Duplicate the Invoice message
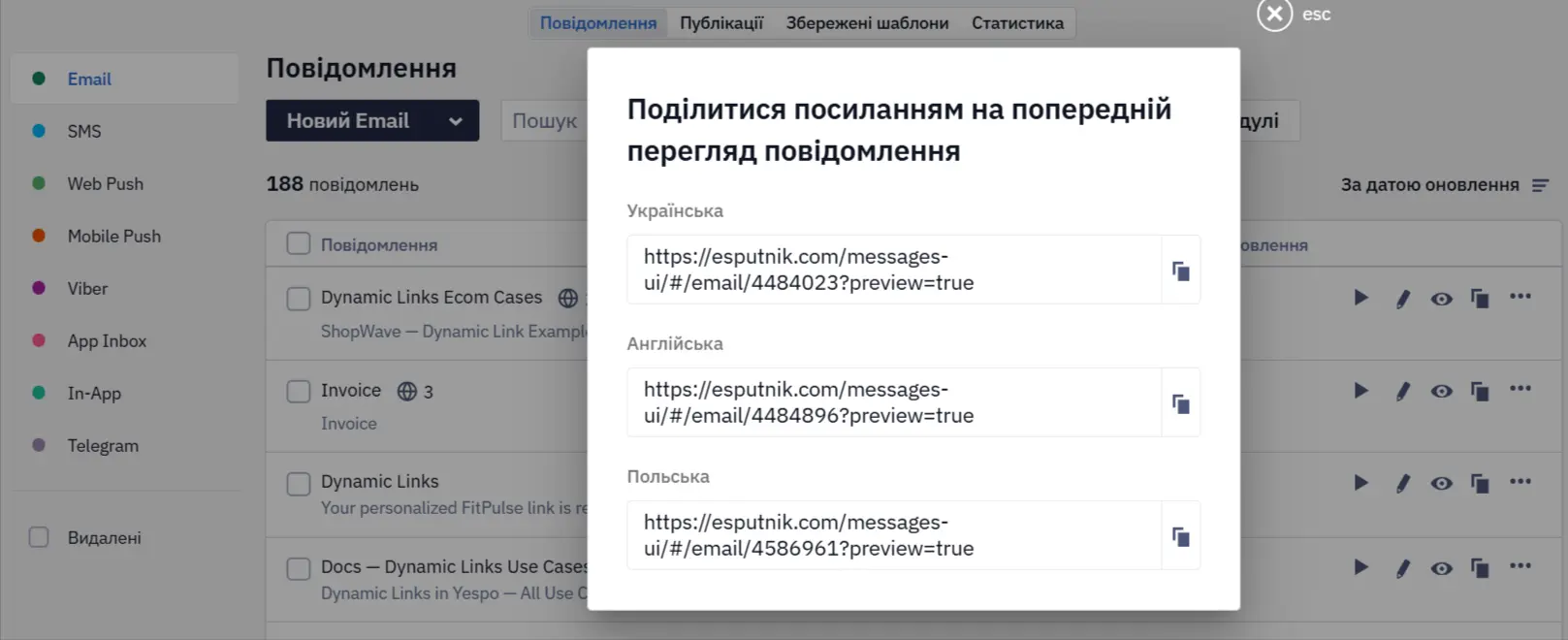This screenshot has height=640, width=1568. point(1480,391)
